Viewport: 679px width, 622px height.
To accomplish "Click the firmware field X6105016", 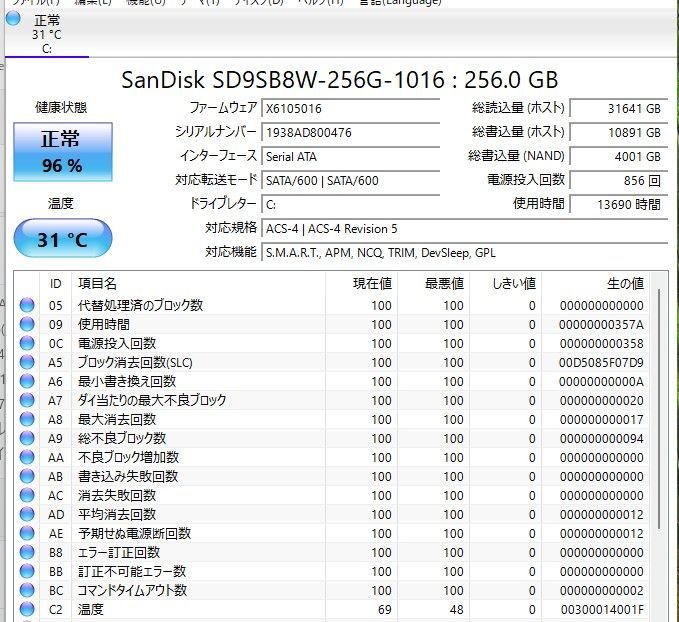I will click(x=351, y=108).
